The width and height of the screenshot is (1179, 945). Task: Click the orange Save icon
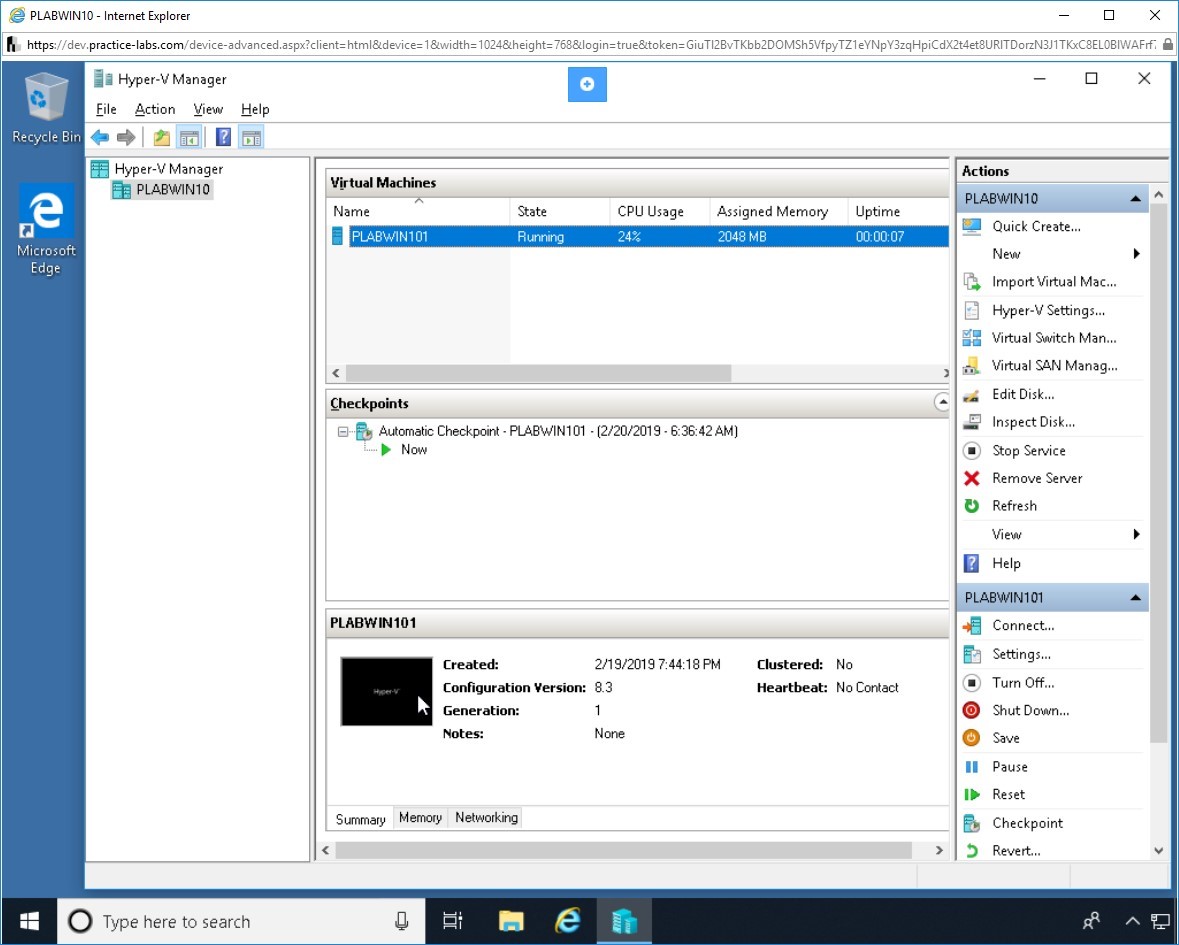971,738
